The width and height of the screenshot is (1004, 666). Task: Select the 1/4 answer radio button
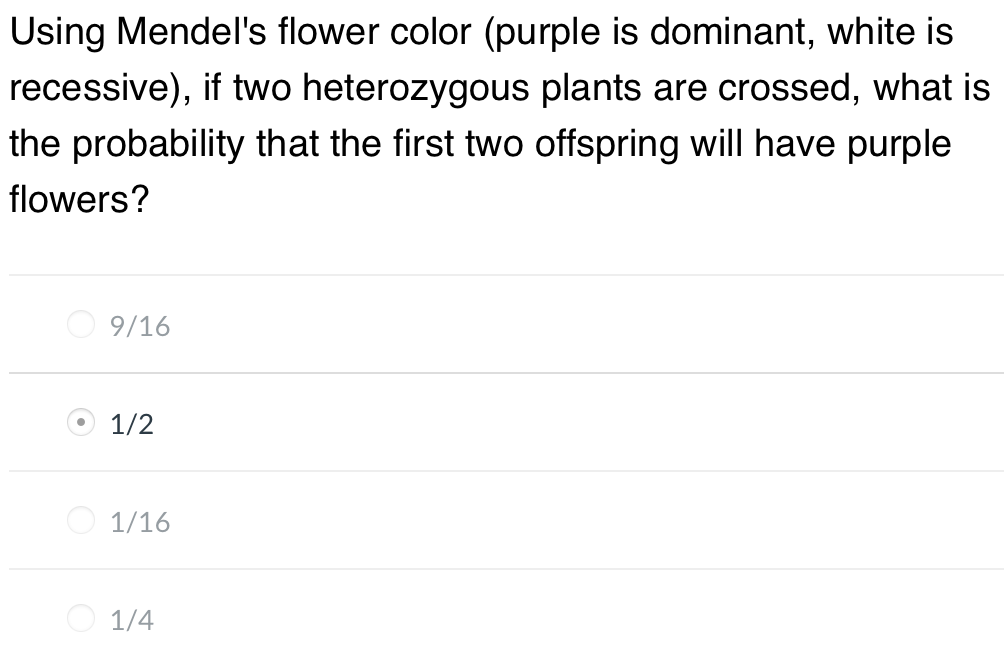(81, 617)
